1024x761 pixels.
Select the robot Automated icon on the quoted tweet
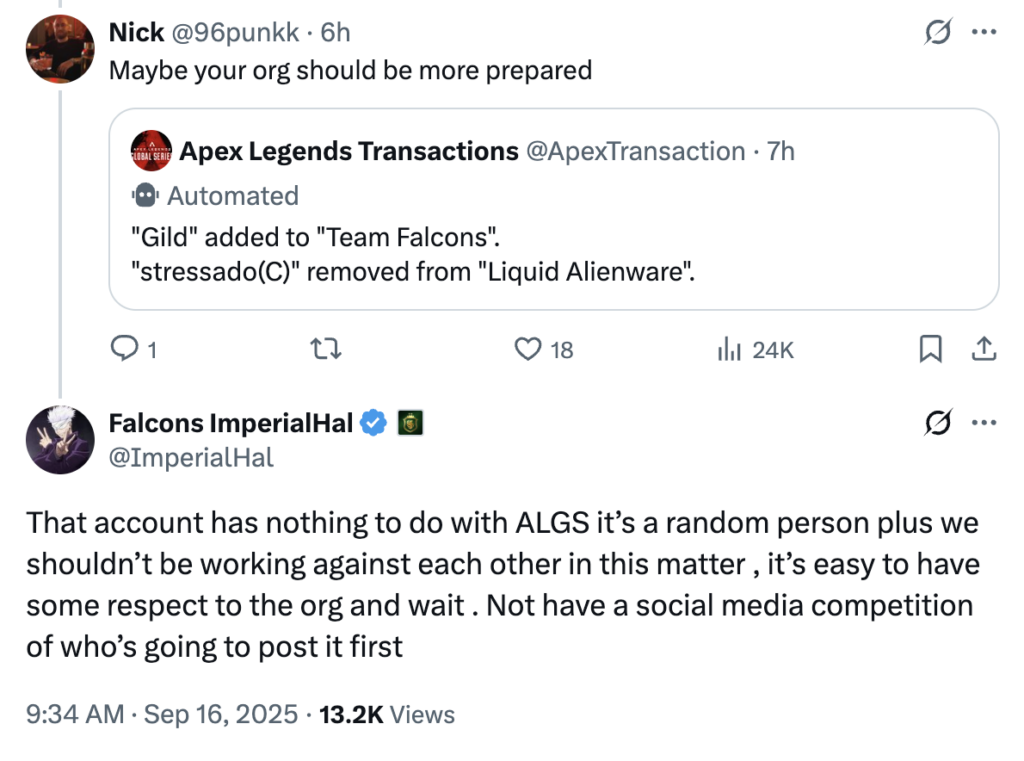pos(148,196)
